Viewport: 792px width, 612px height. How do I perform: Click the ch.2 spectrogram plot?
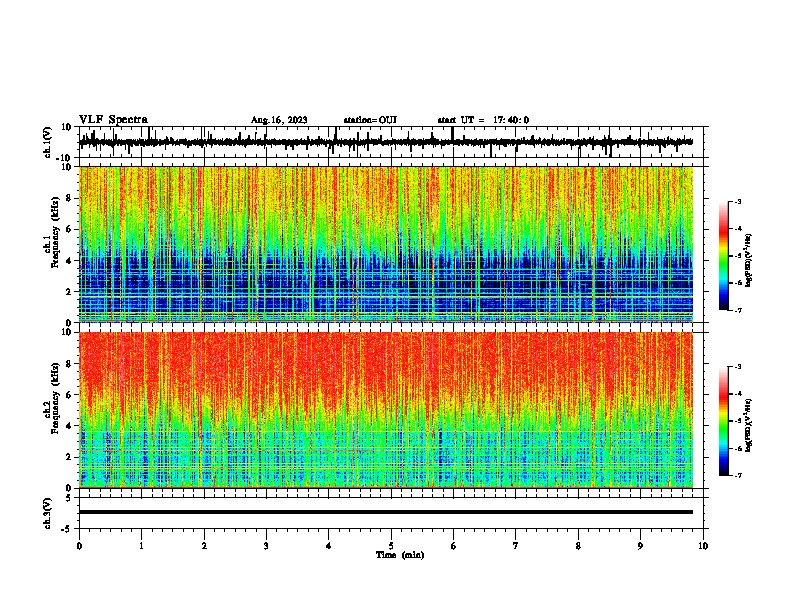click(385, 410)
